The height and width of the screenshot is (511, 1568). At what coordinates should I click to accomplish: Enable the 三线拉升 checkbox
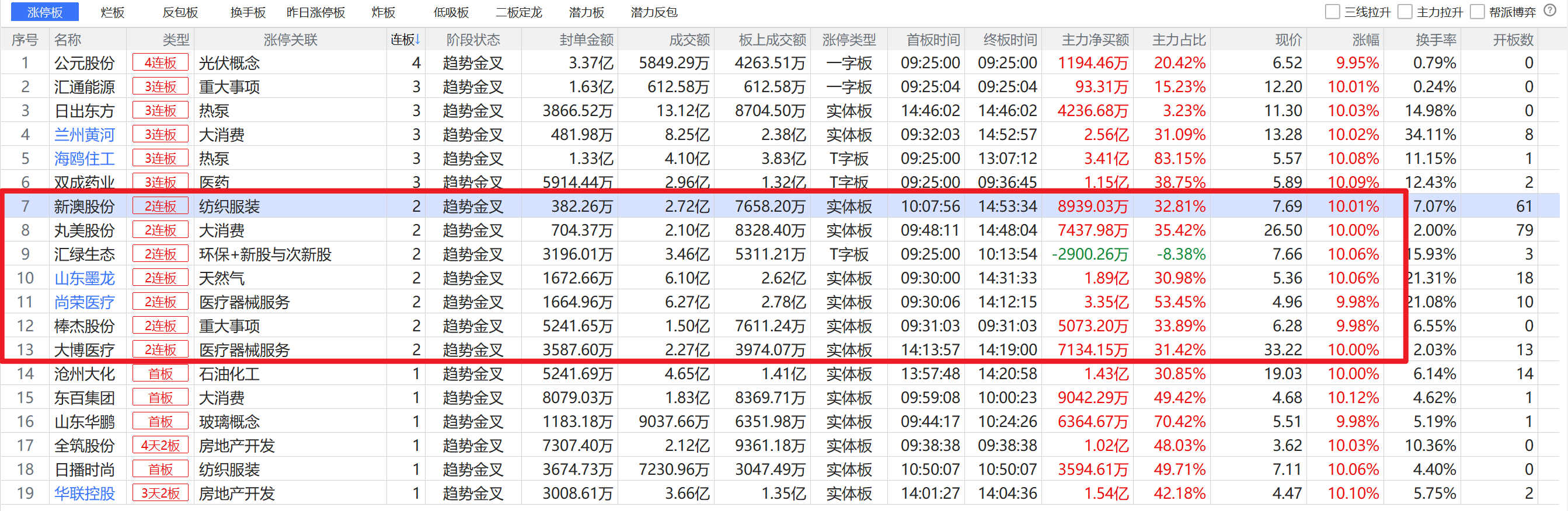tap(1332, 12)
